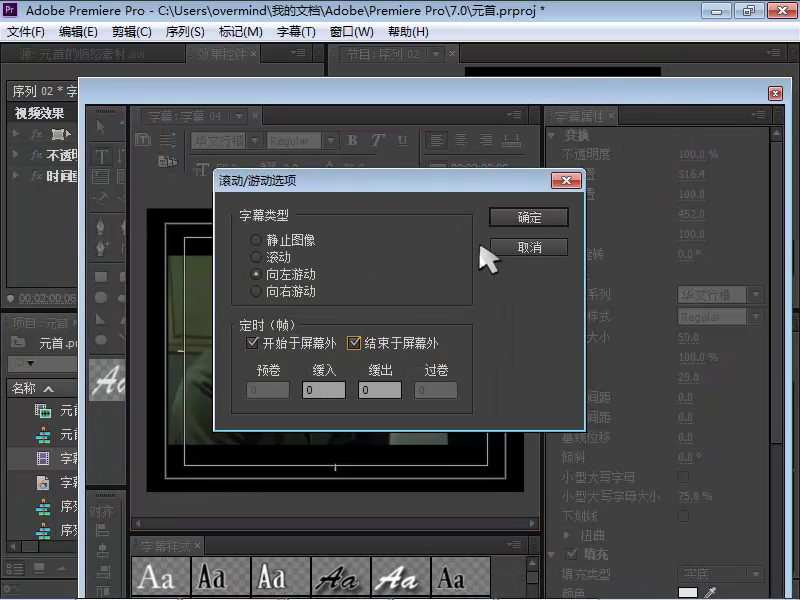
Task: Select the 静止图像 title type radio button
Action: point(256,240)
